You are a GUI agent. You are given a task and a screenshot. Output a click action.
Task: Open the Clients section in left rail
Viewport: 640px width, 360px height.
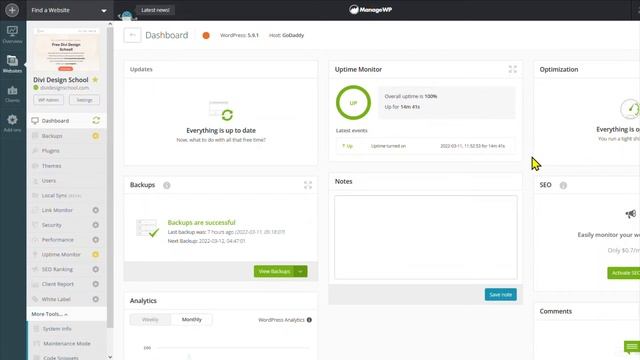coord(12,94)
